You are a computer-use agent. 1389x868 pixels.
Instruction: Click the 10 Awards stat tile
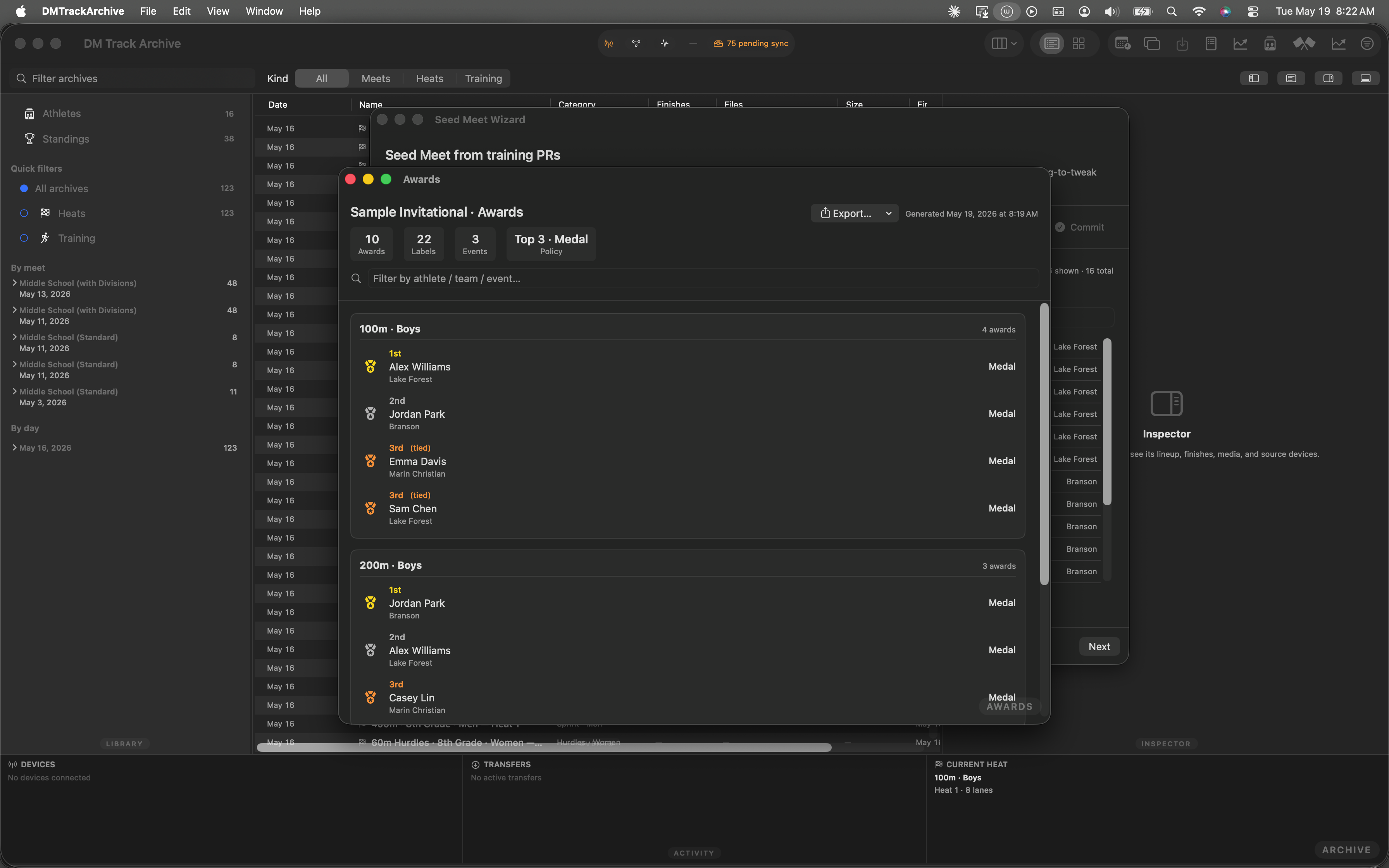click(x=371, y=244)
